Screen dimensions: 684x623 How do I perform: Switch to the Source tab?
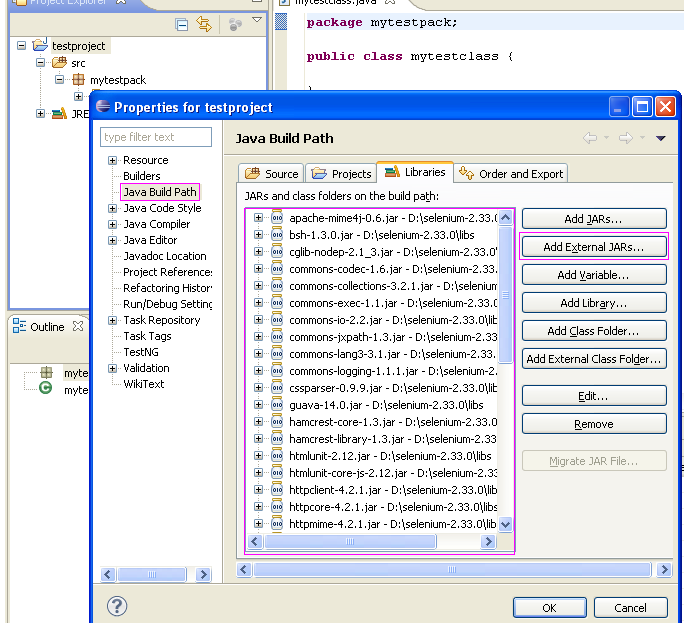tap(271, 174)
